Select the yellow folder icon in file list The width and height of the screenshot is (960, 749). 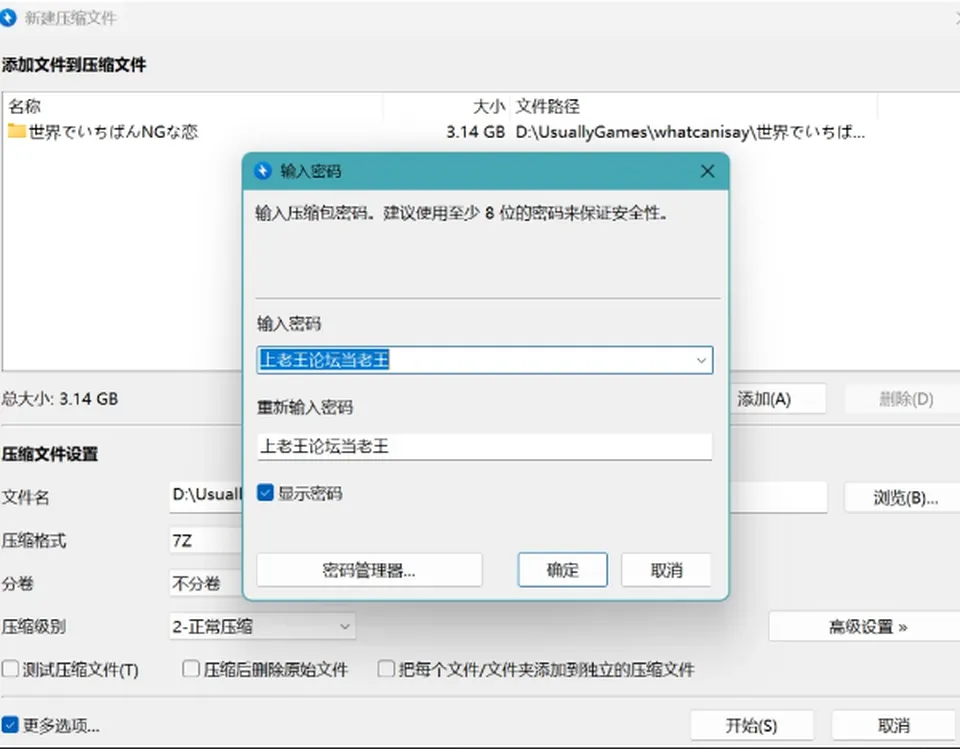[17, 131]
